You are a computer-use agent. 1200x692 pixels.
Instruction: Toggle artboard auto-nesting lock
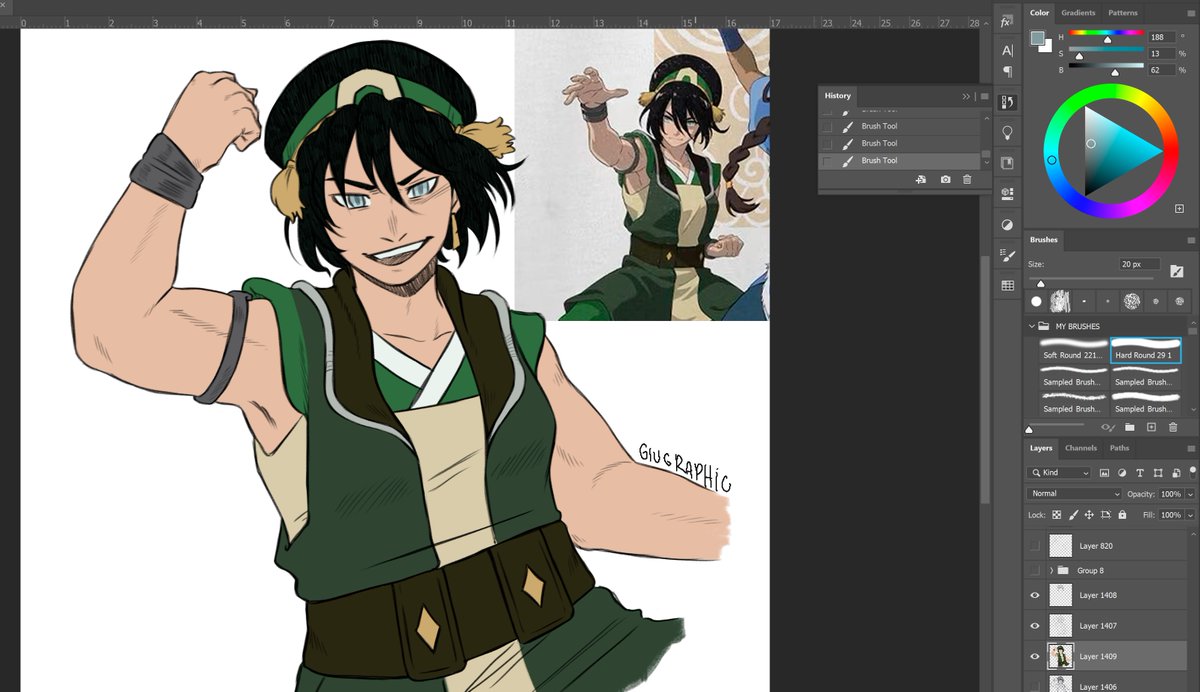pos(1105,515)
